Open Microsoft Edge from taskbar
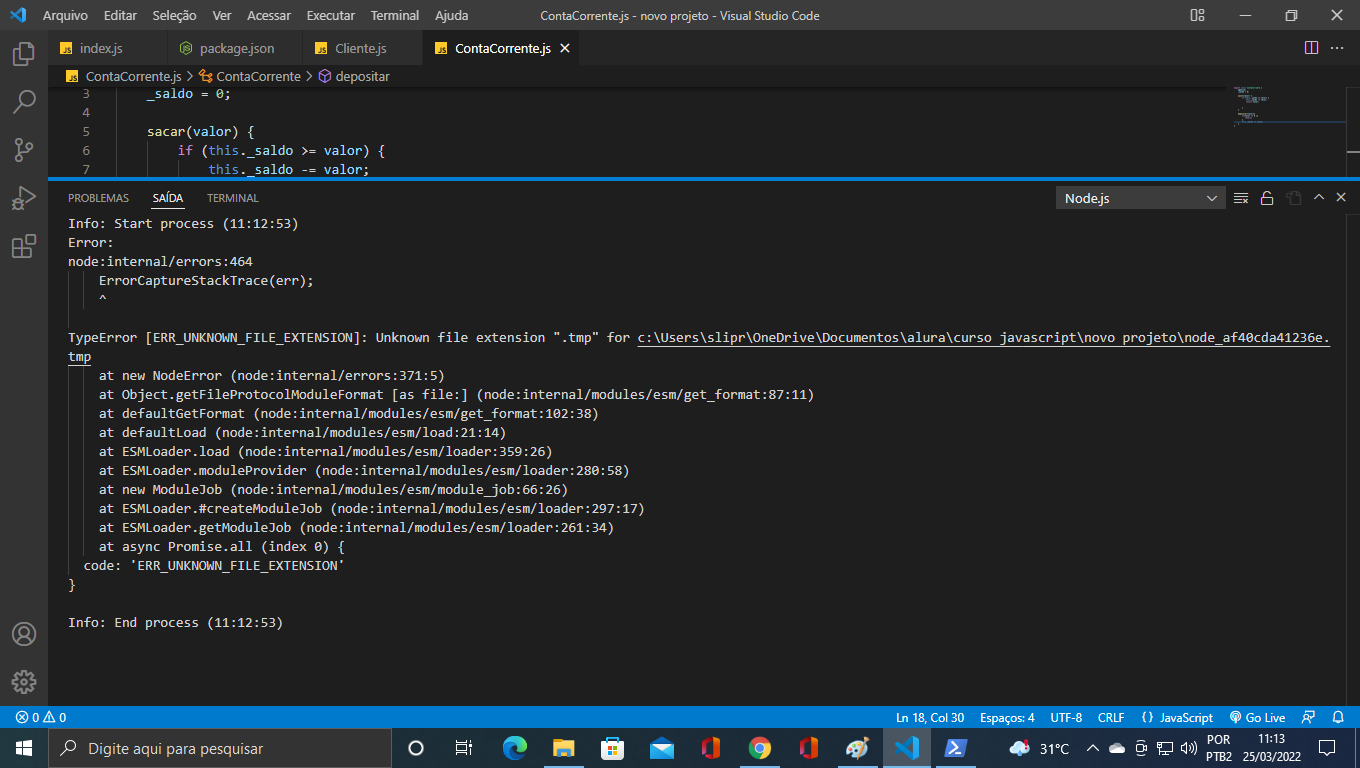The image size is (1360, 768). [x=514, y=748]
